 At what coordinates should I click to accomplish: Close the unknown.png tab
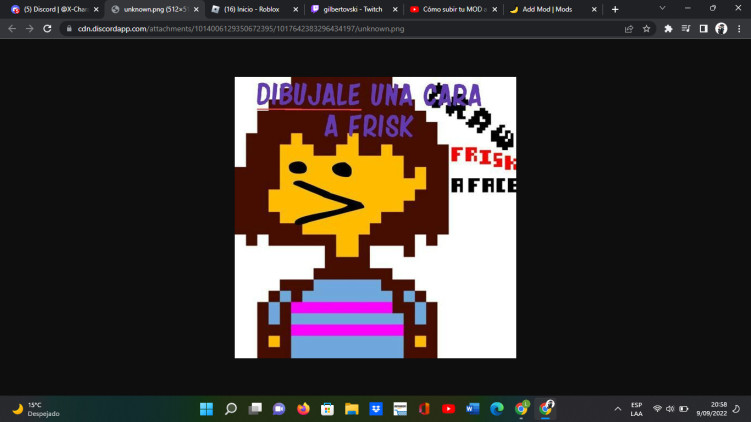tap(196, 9)
